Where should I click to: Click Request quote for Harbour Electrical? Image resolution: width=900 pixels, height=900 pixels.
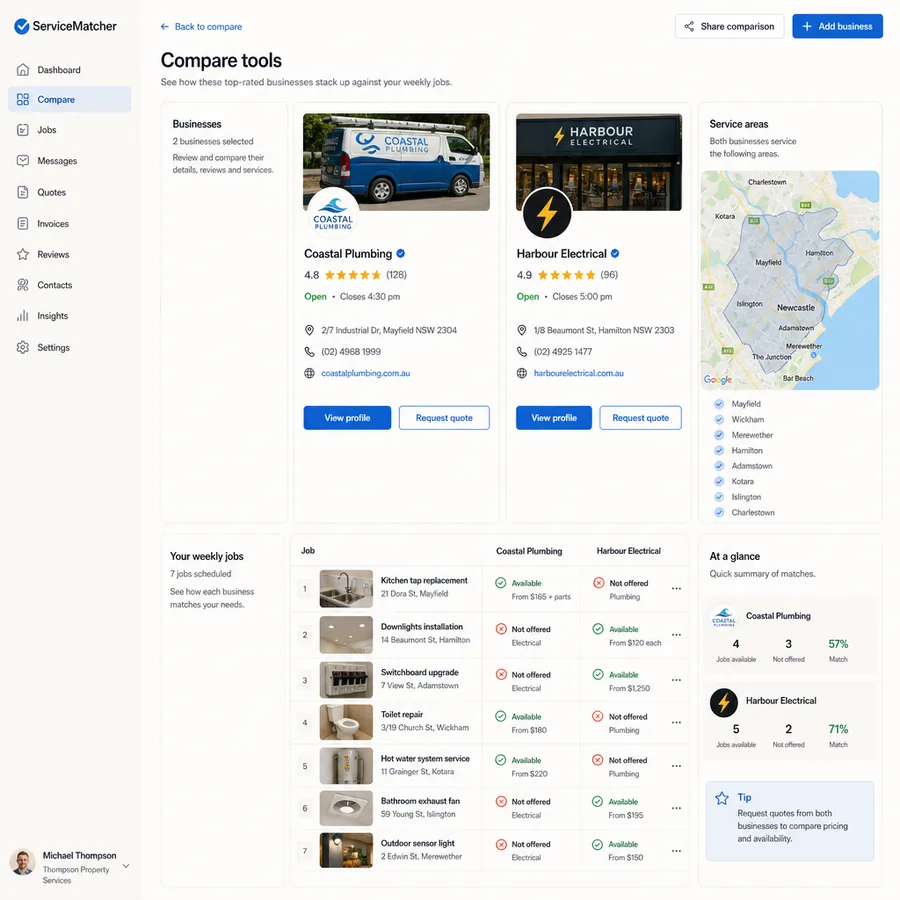point(641,418)
